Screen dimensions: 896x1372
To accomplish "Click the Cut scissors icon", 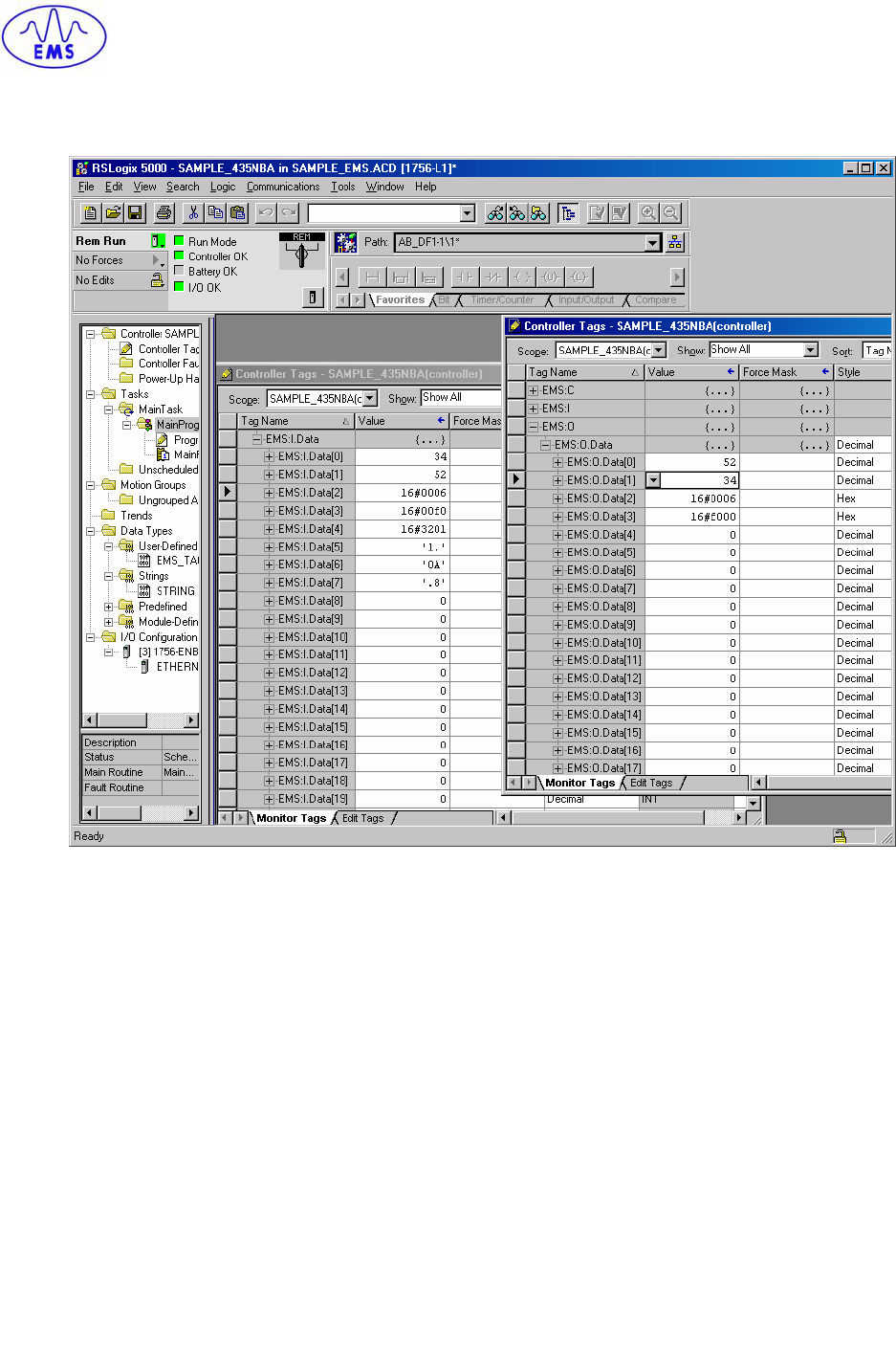I will click(x=193, y=213).
